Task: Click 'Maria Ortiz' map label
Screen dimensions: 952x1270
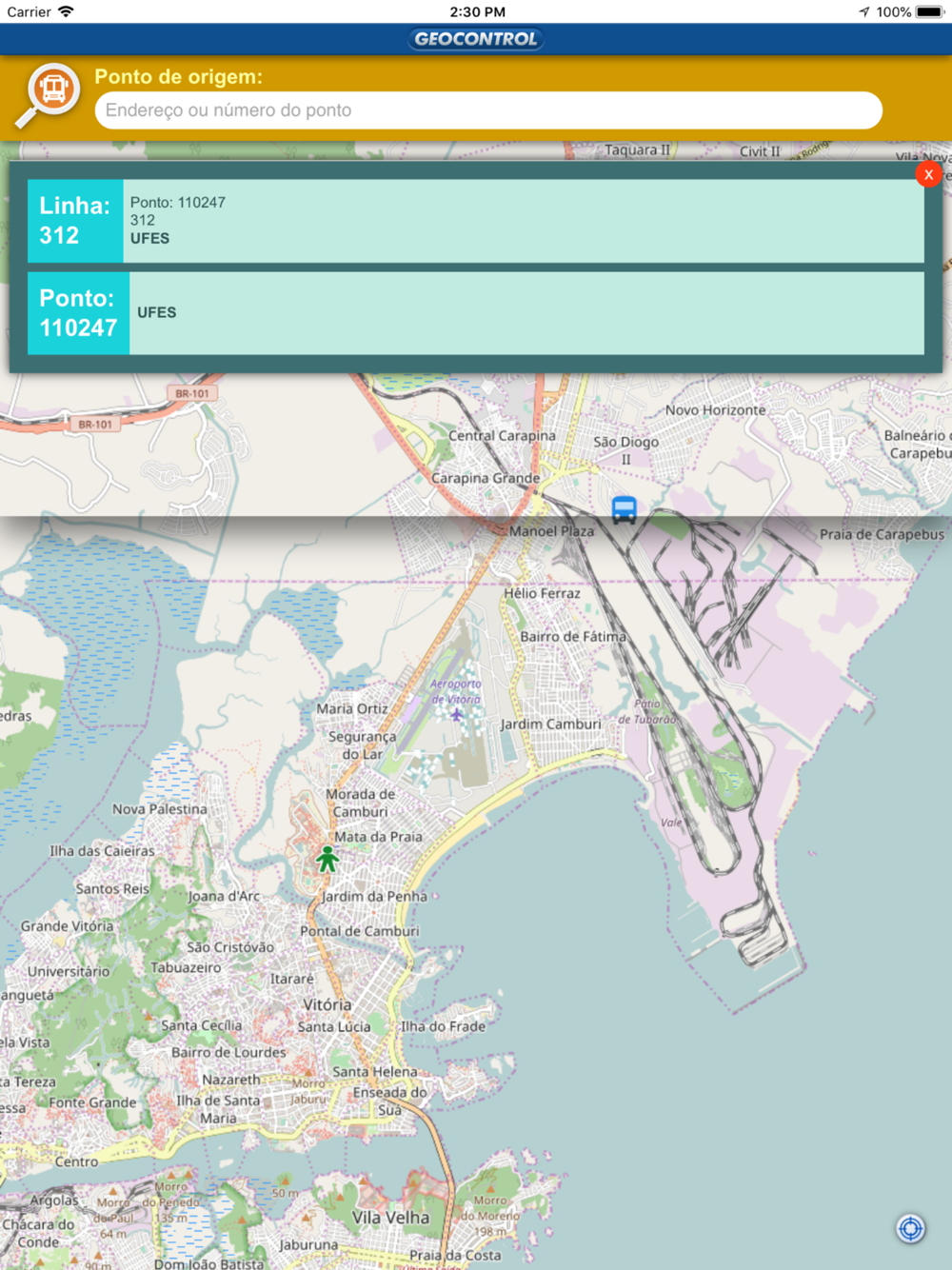Action: point(352,708)
